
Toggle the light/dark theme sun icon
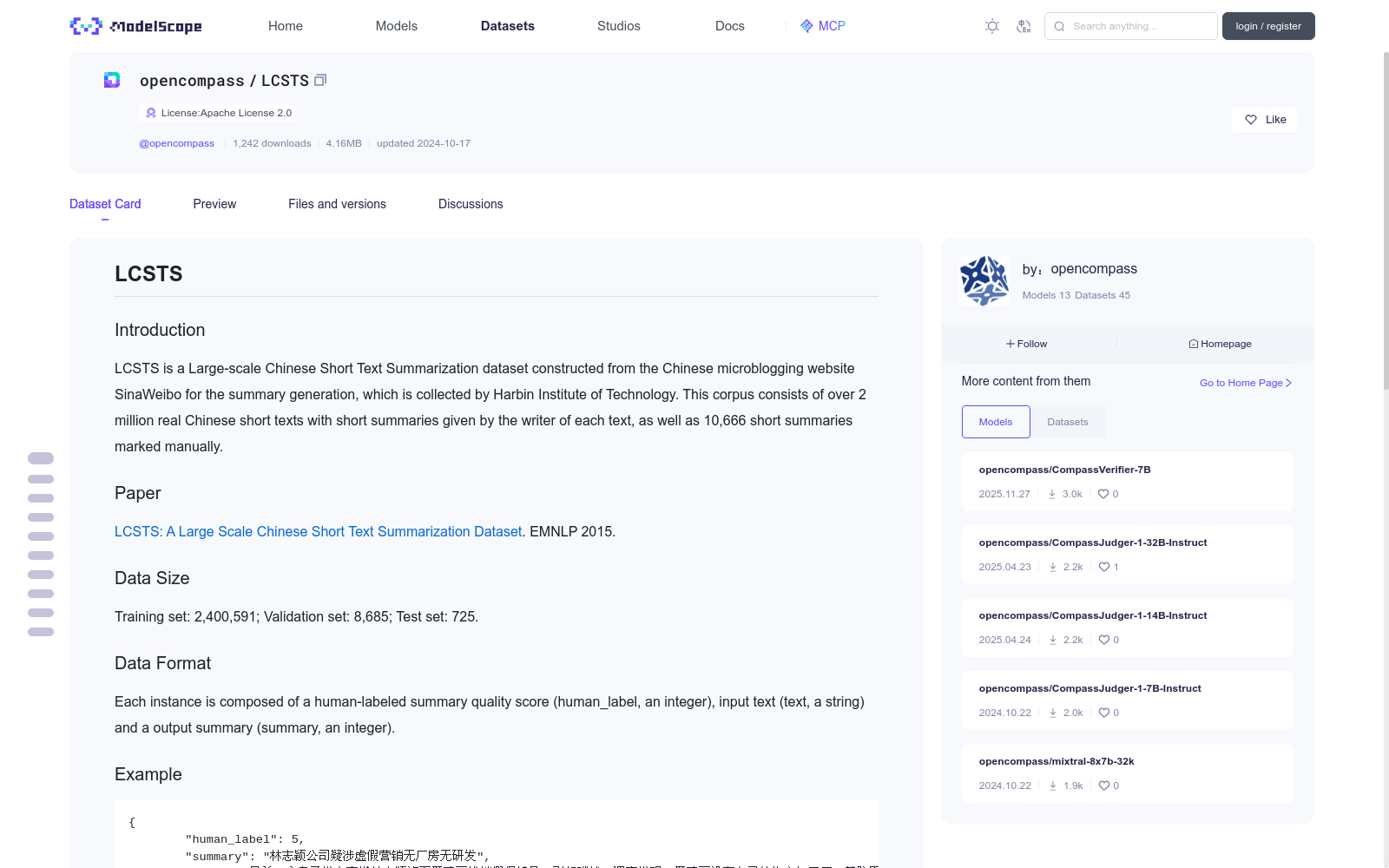(992, 26)
